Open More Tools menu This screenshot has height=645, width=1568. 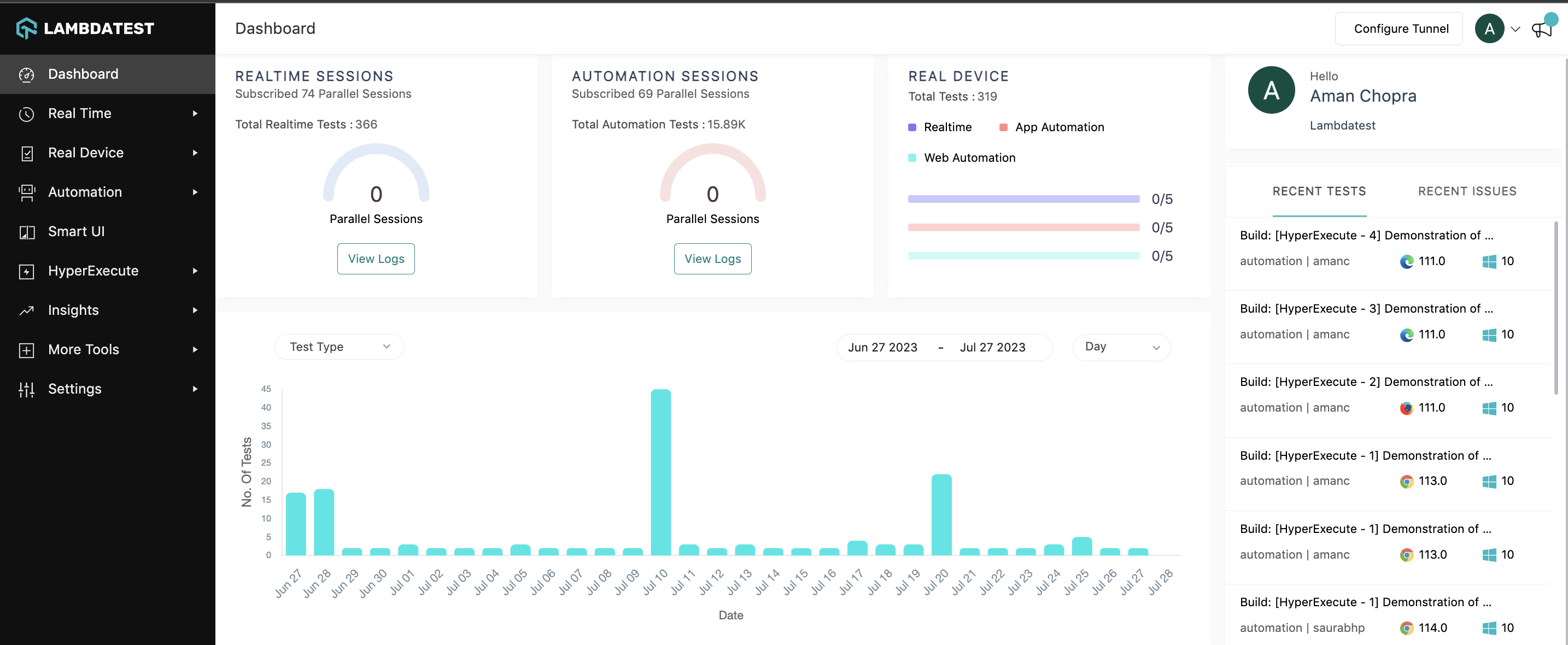pyautogui.click(x=107, y=348)
